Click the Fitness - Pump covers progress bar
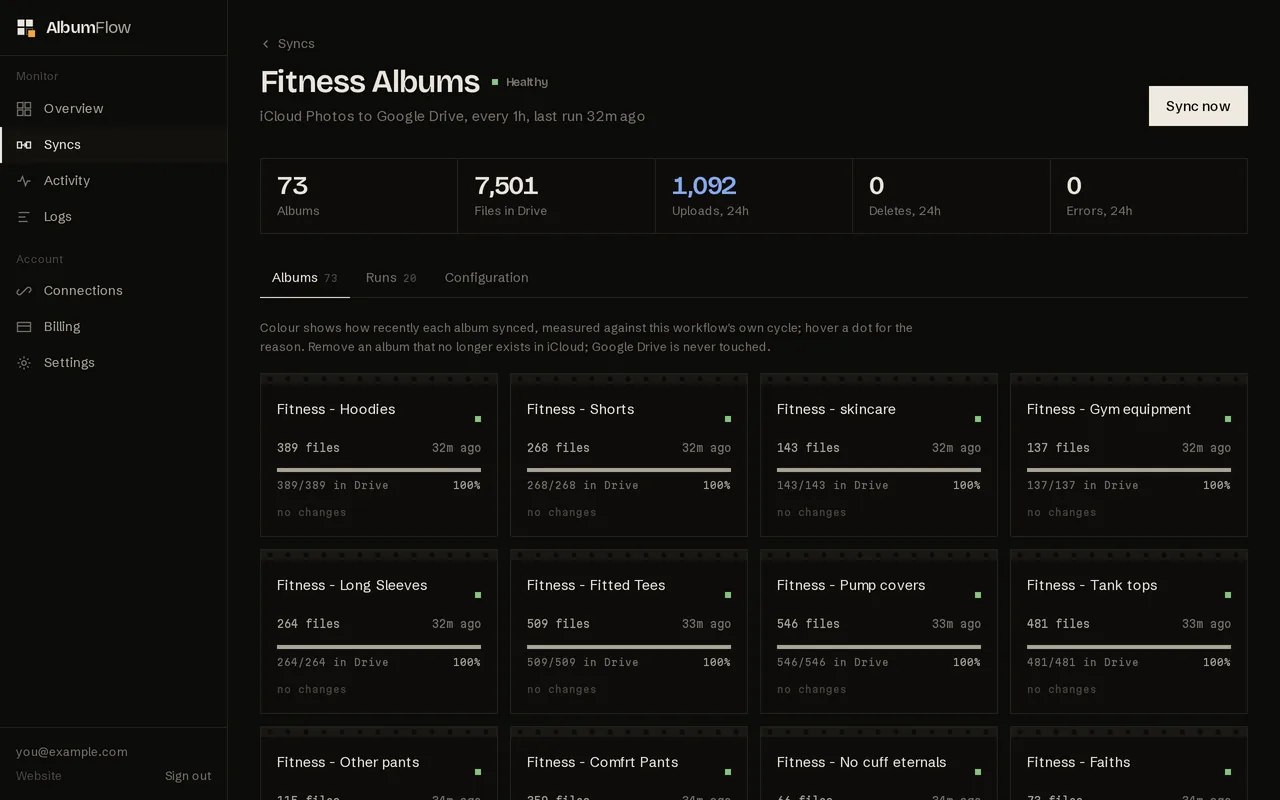1280x800 pixels. click(x=879, y=646)
